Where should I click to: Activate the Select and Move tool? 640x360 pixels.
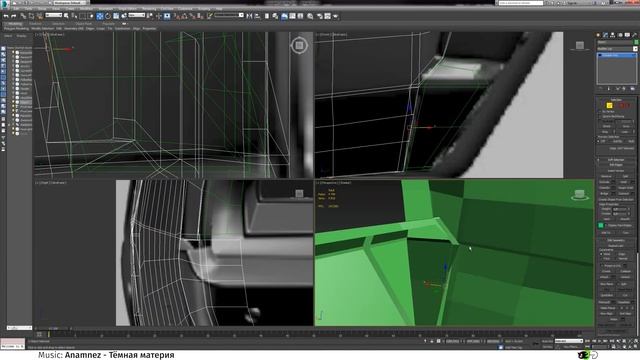tap(100, 16)
